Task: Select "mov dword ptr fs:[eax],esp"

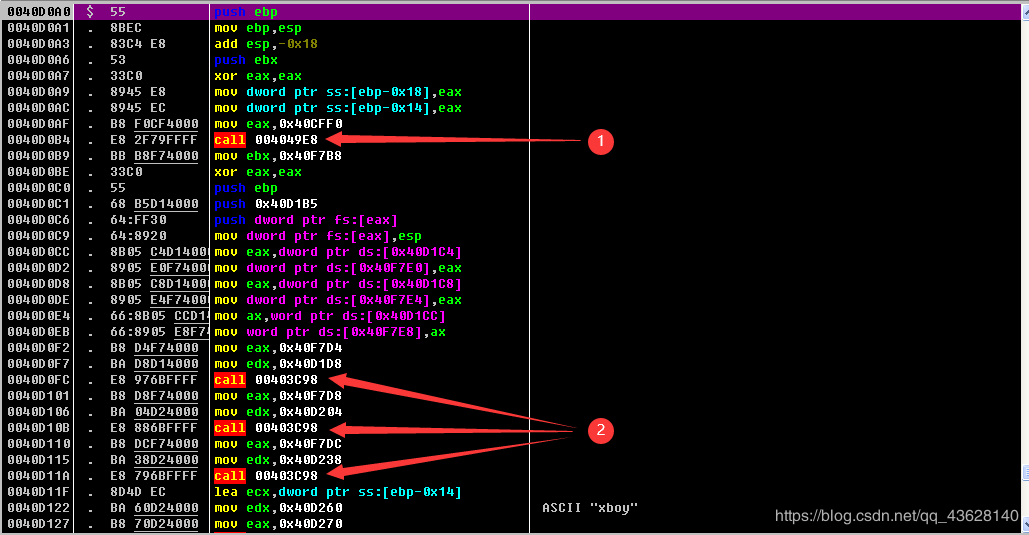Action: click(x=318, y=236)
